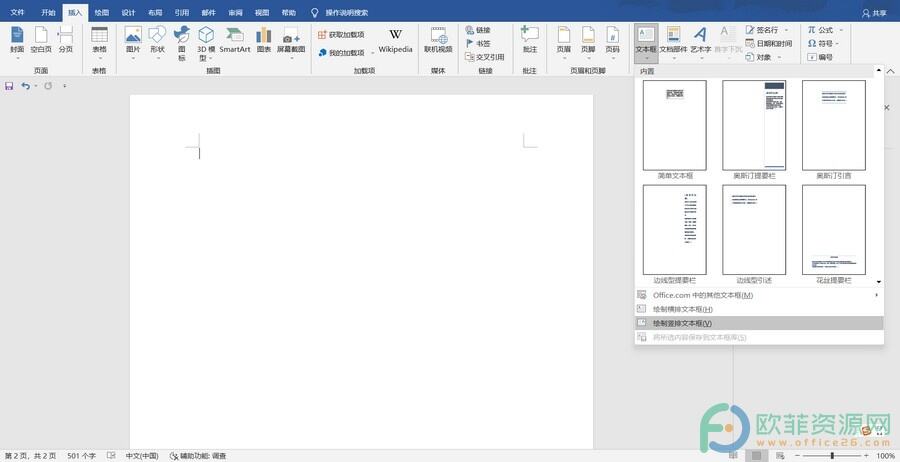Open the 表格 (Table) dropdown
Viewport: 900px width, 462px height.
(x=99, y=40)
